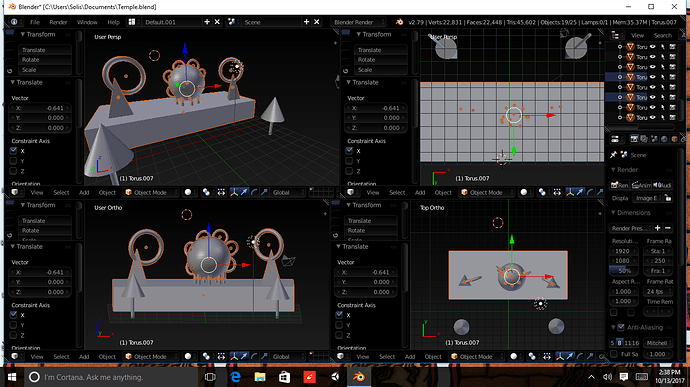This screenshot has height=387, width=690.
Task: Delete the Default.001 screen layout
Action: 217,22
